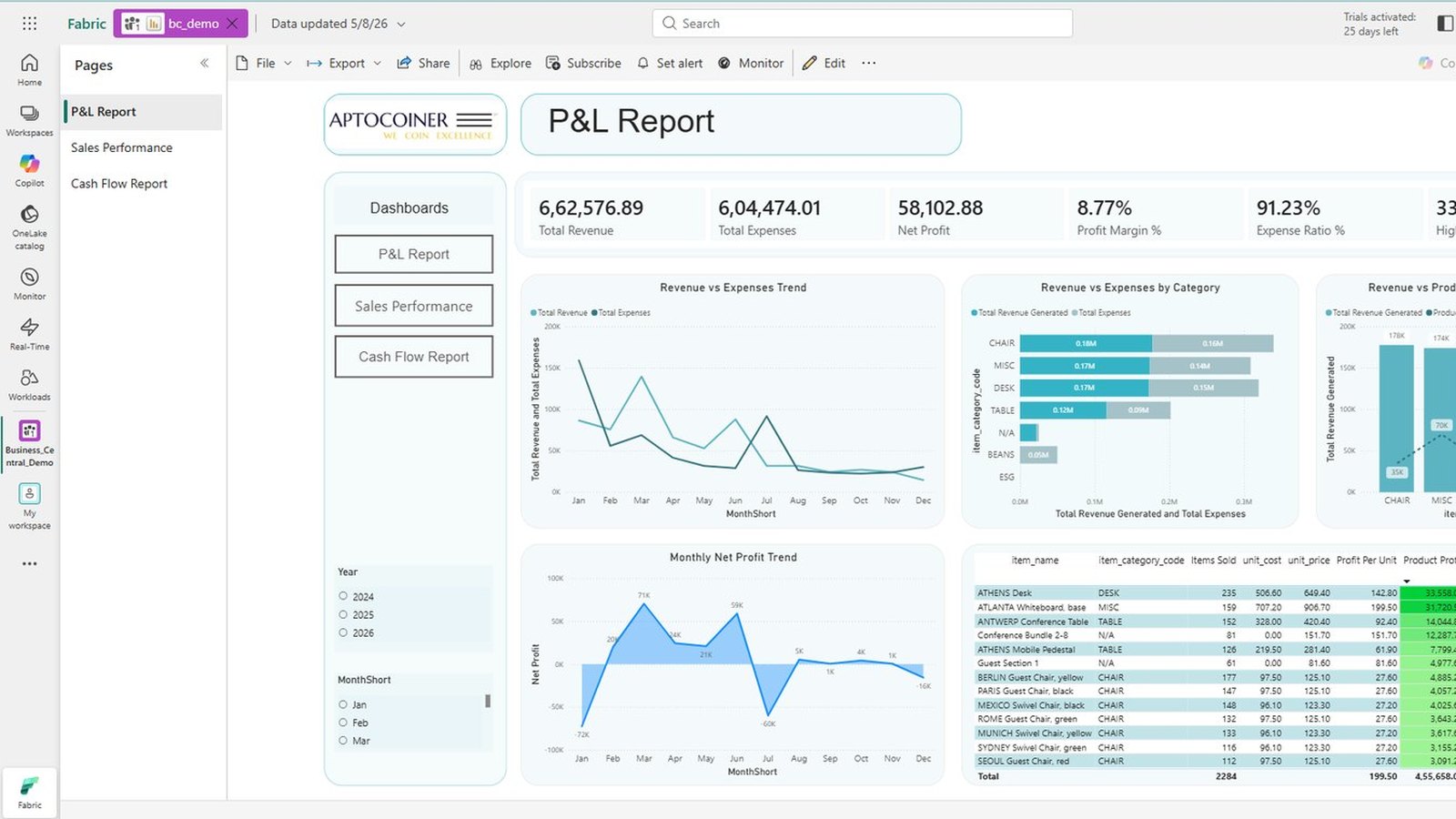The height and width of the screenshot is (819, 1456).
Task: Select the Mar month option
Action: coord(343,741)
